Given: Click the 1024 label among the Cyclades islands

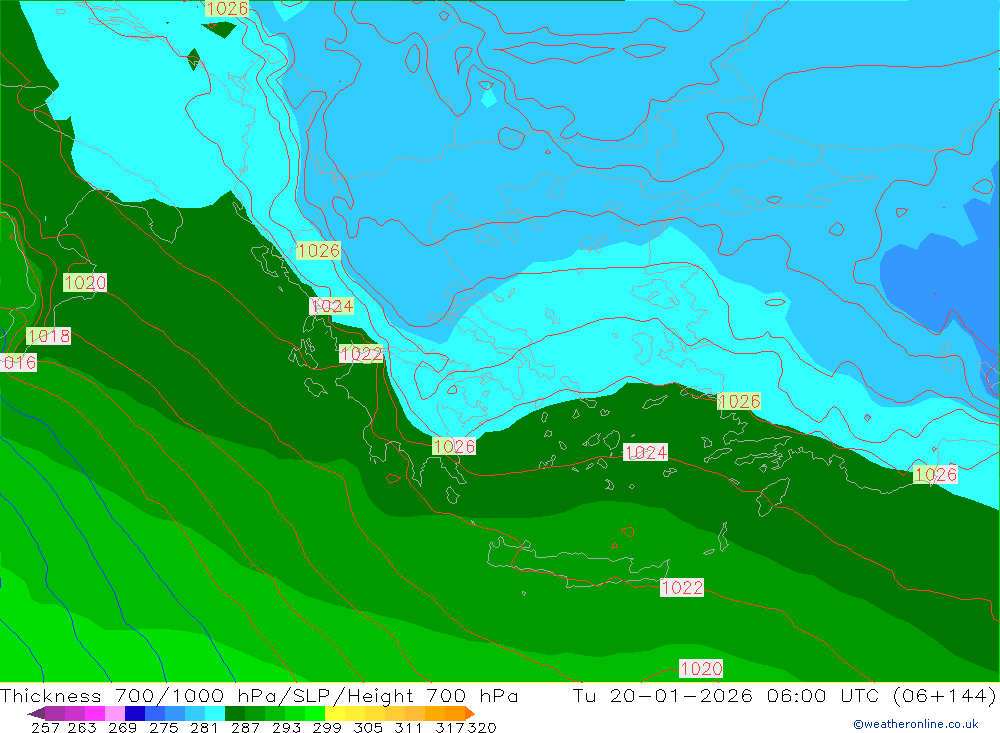Looking at the screenshot, I should pos(645,452).
